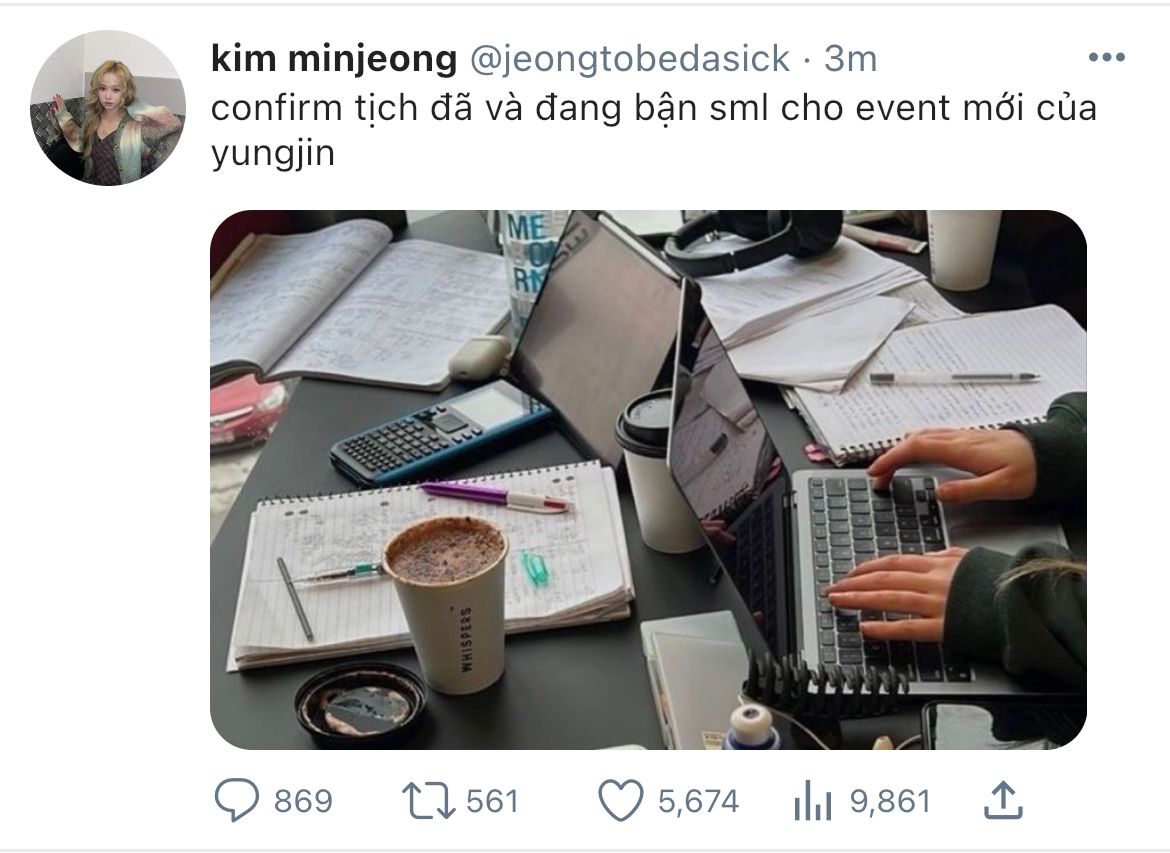1170x853 pixels.
Task: Click the 3m timestamp
Action: [x=850, y=58]
